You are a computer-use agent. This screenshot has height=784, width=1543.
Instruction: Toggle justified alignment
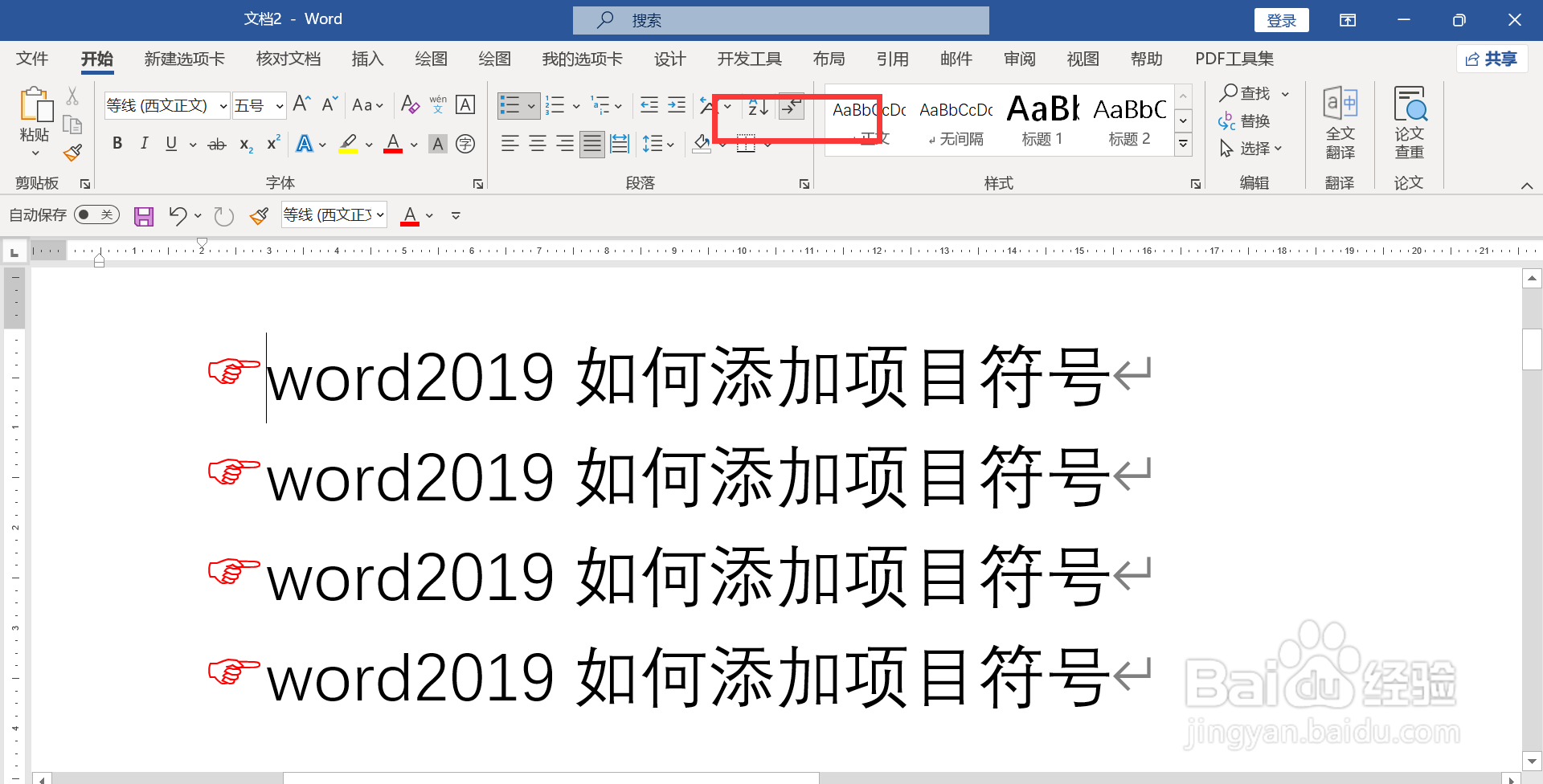[x=592, y=145]
